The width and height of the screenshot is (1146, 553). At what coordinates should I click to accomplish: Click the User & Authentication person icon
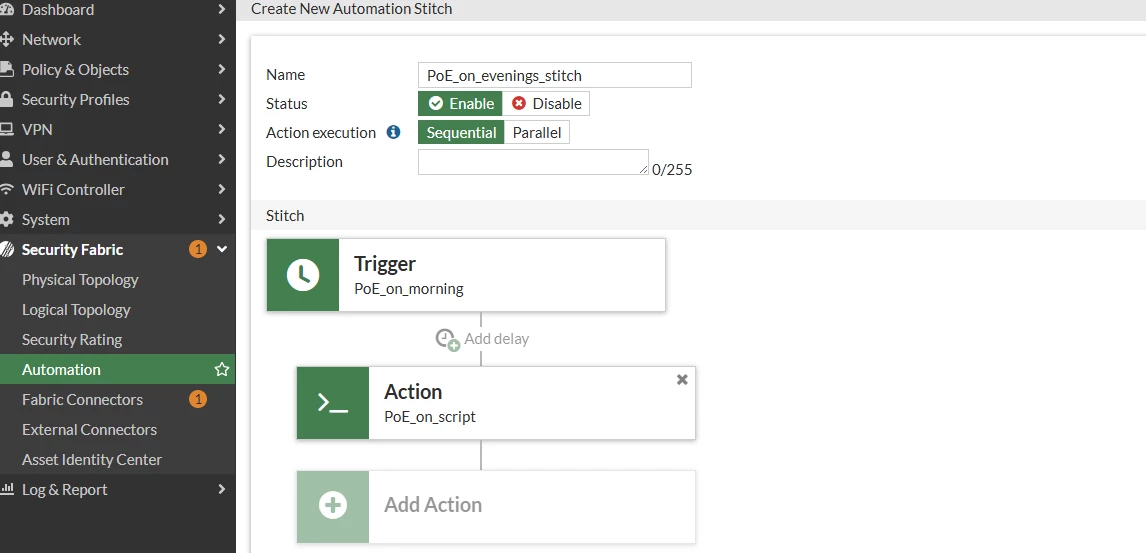7,159
